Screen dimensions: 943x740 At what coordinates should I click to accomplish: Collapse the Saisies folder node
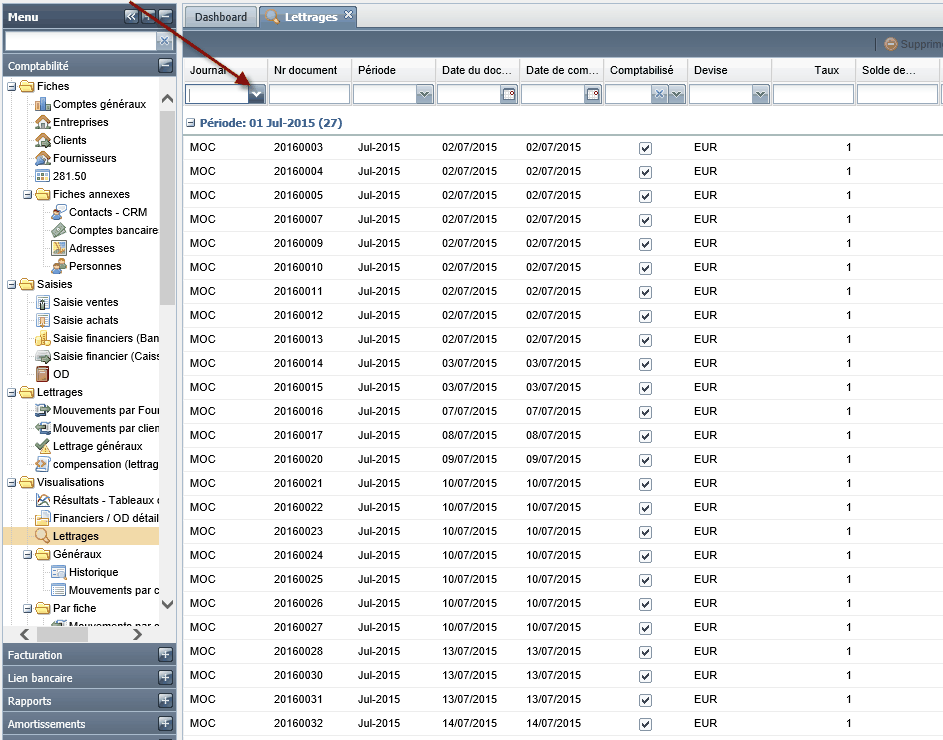click(x=11, y=285)
